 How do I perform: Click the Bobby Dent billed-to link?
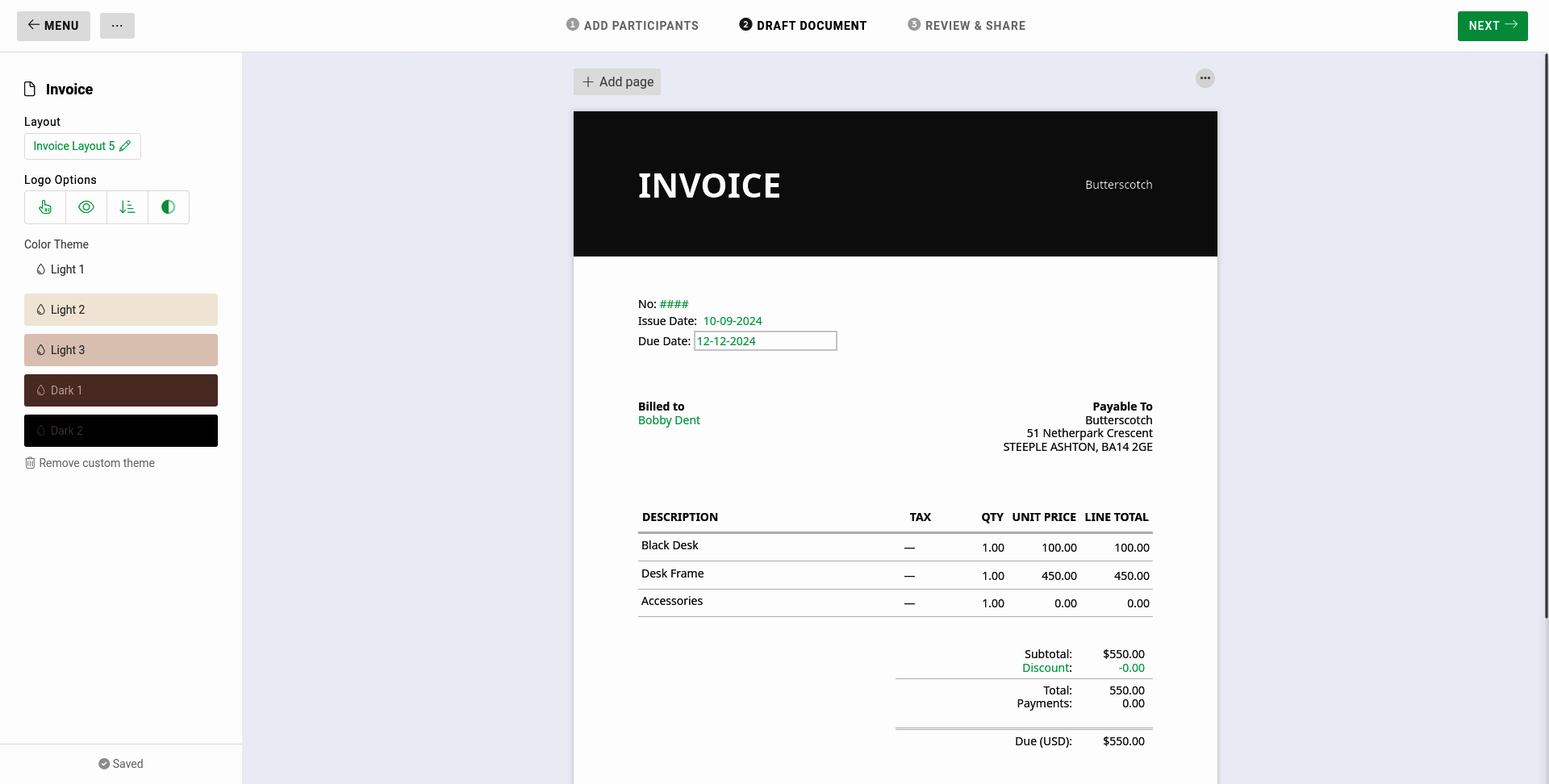(x=669, y=420)
